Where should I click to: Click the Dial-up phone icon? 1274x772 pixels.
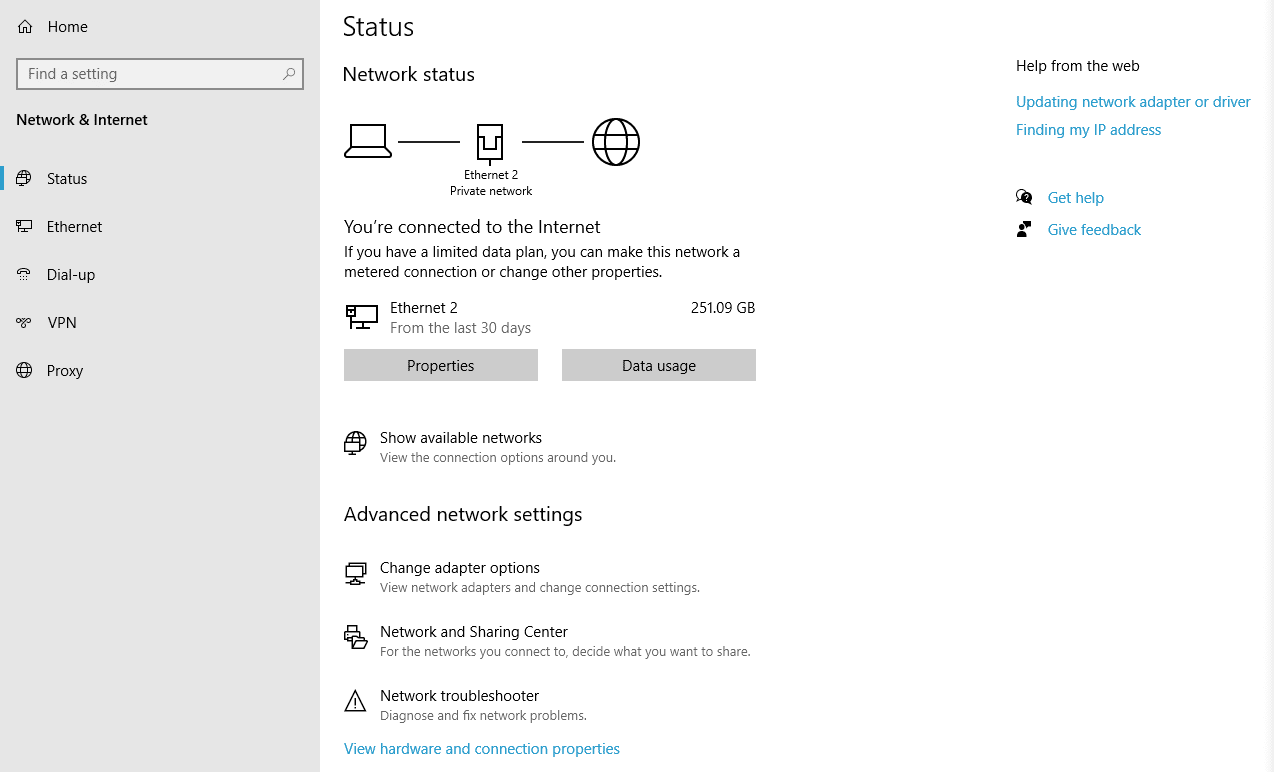point(24,274)
